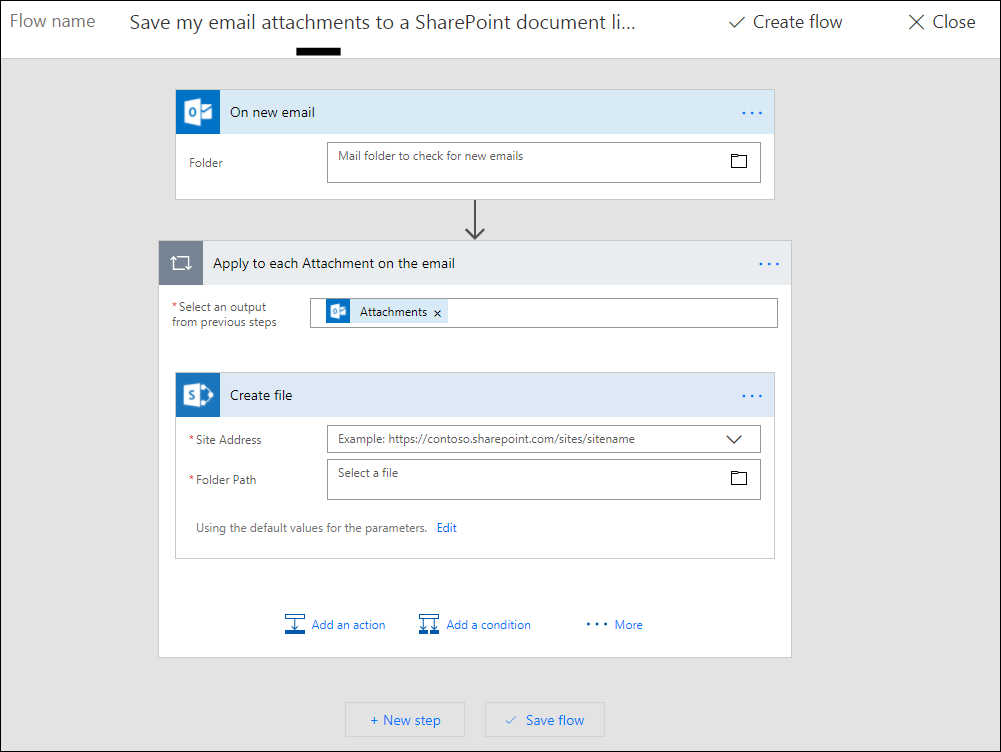Click the Select a file input field
Image resolution: width=1001 pixels, height=752 pixels.
click(x=544, y=479)
